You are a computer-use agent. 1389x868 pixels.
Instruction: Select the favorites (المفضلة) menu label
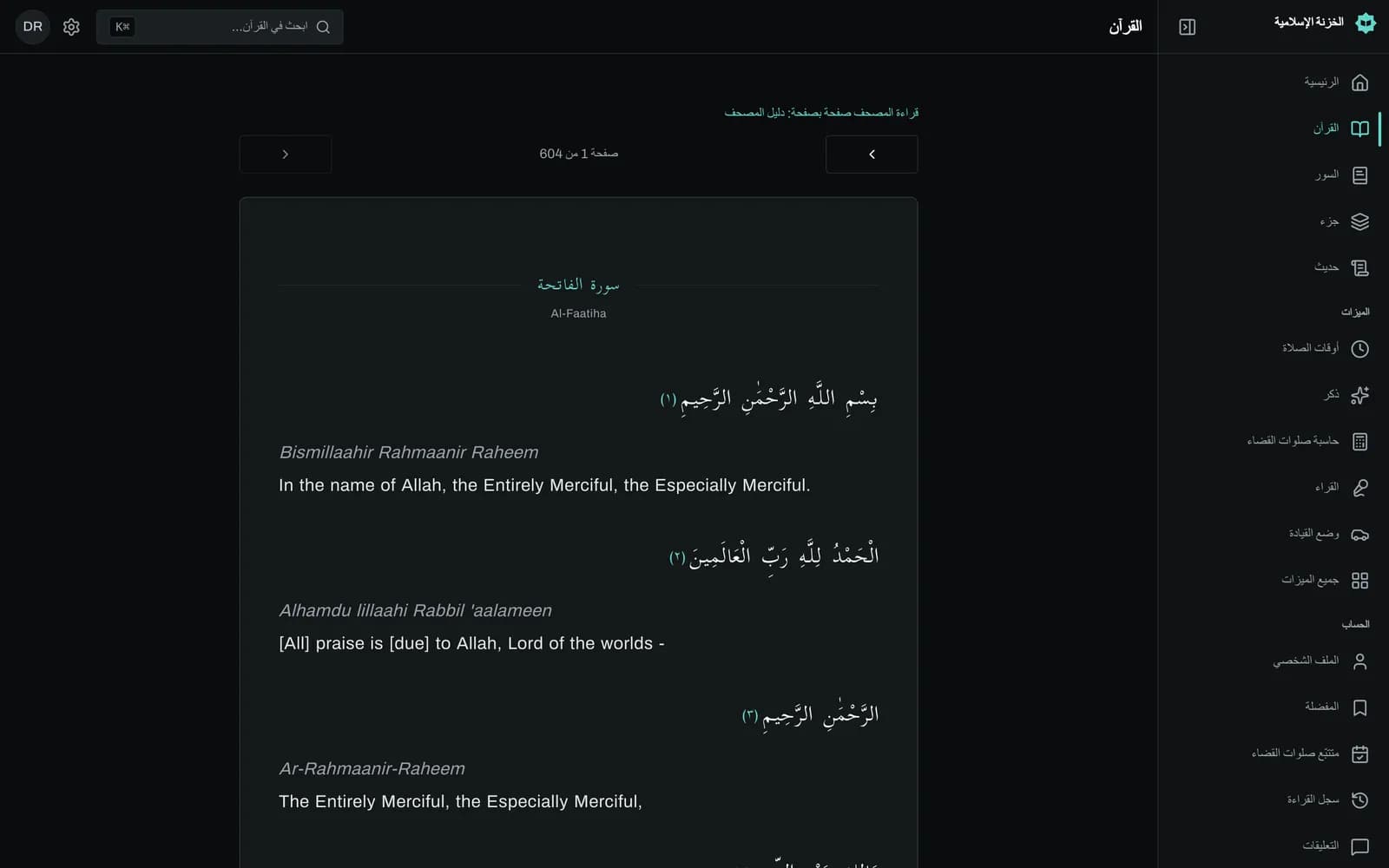point(1322,707)
